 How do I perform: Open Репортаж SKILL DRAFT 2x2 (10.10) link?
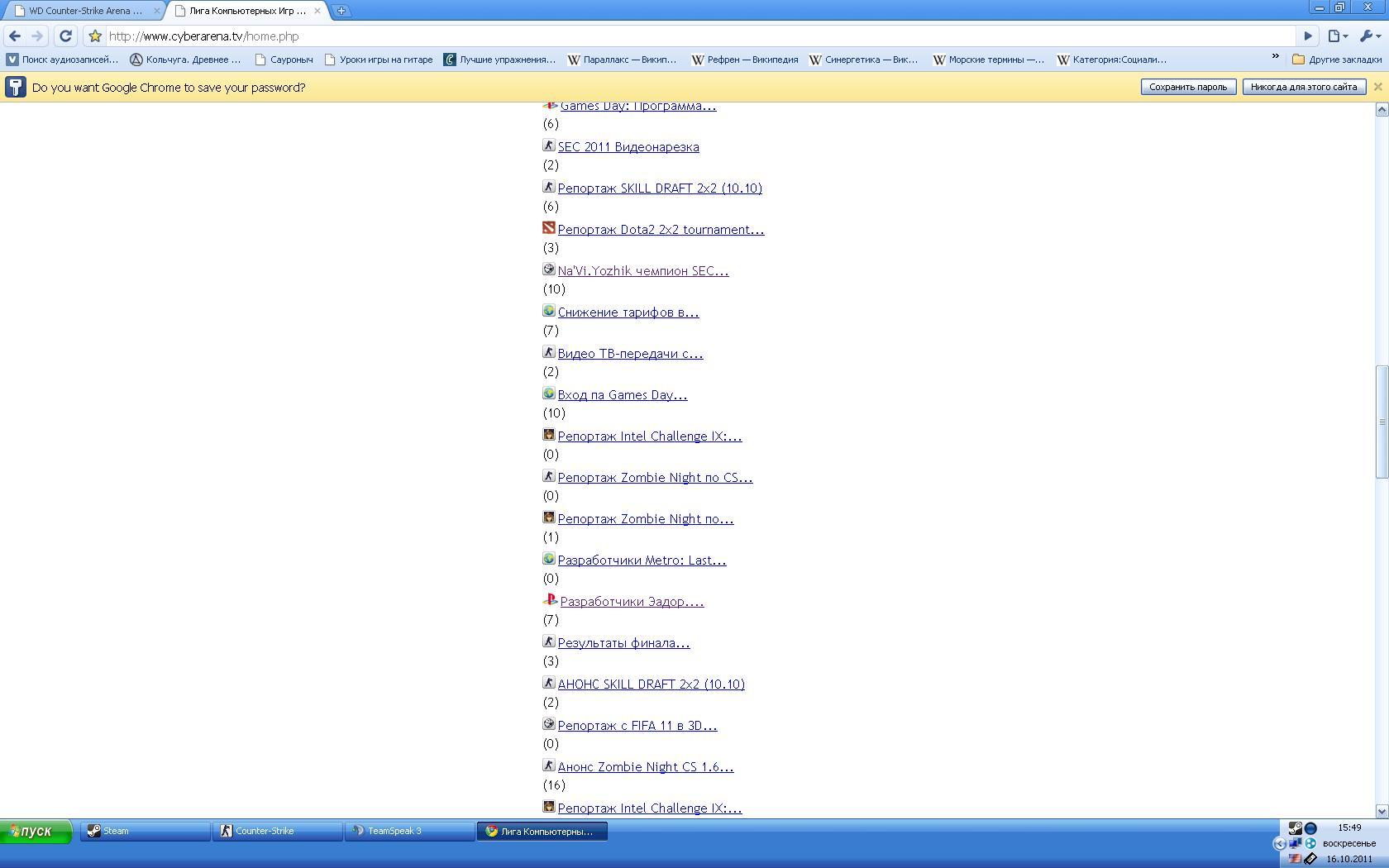(660, 188)
